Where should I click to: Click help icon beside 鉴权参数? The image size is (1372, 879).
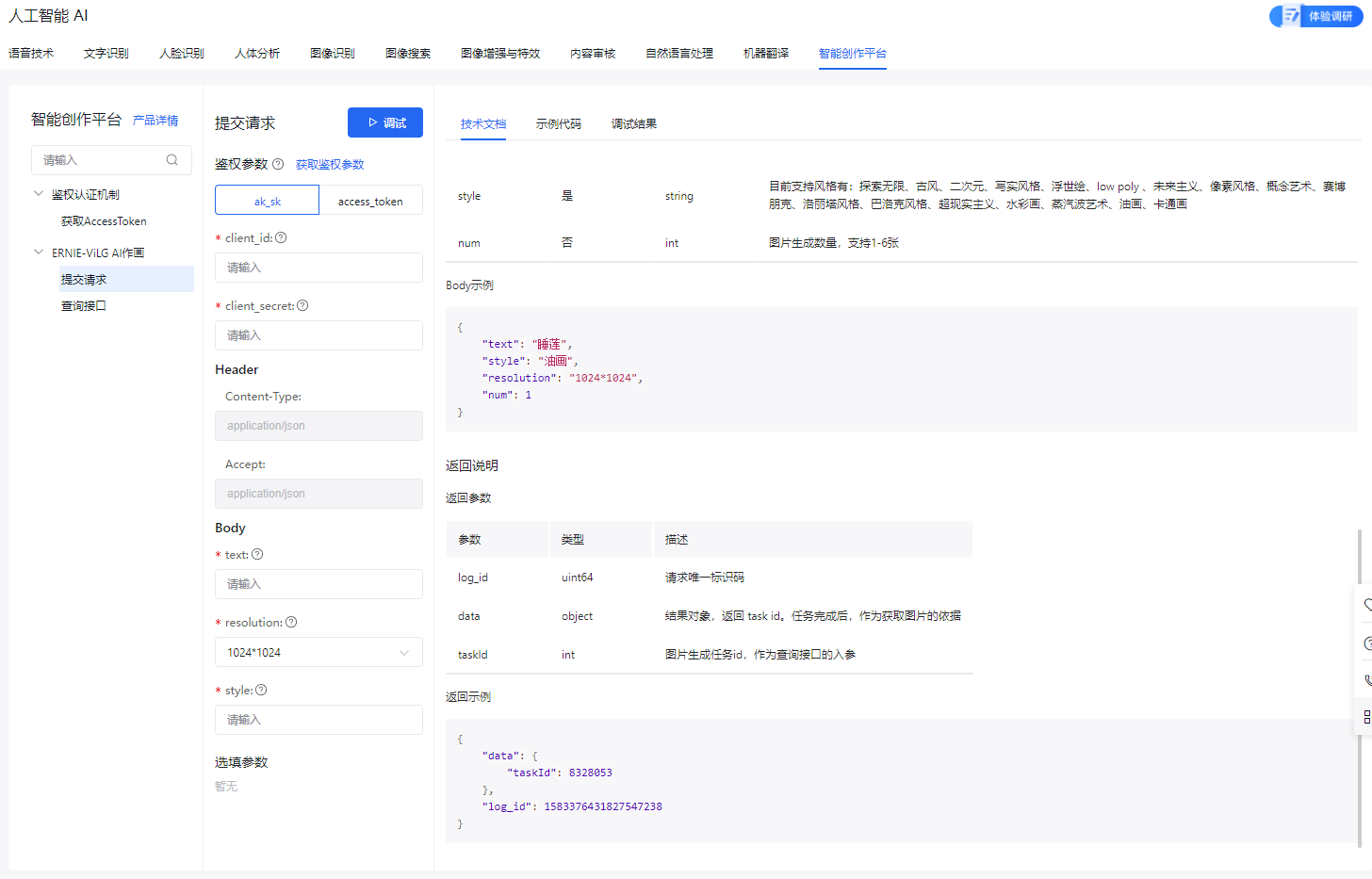(x=278, y=164)
